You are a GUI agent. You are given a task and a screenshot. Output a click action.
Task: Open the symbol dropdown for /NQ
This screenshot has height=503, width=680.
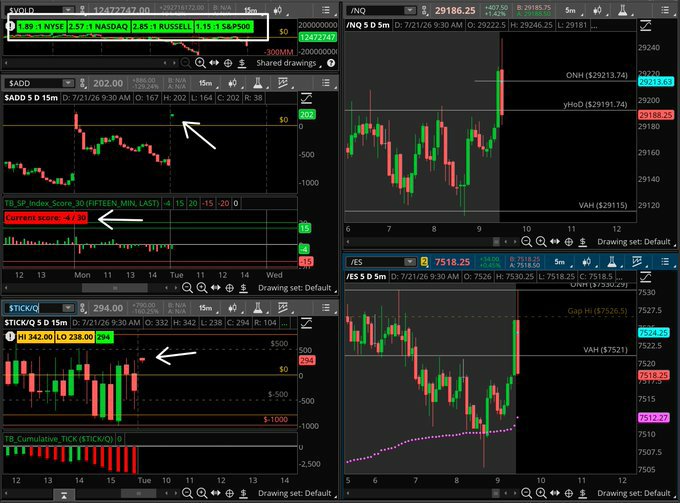point(410,10)
